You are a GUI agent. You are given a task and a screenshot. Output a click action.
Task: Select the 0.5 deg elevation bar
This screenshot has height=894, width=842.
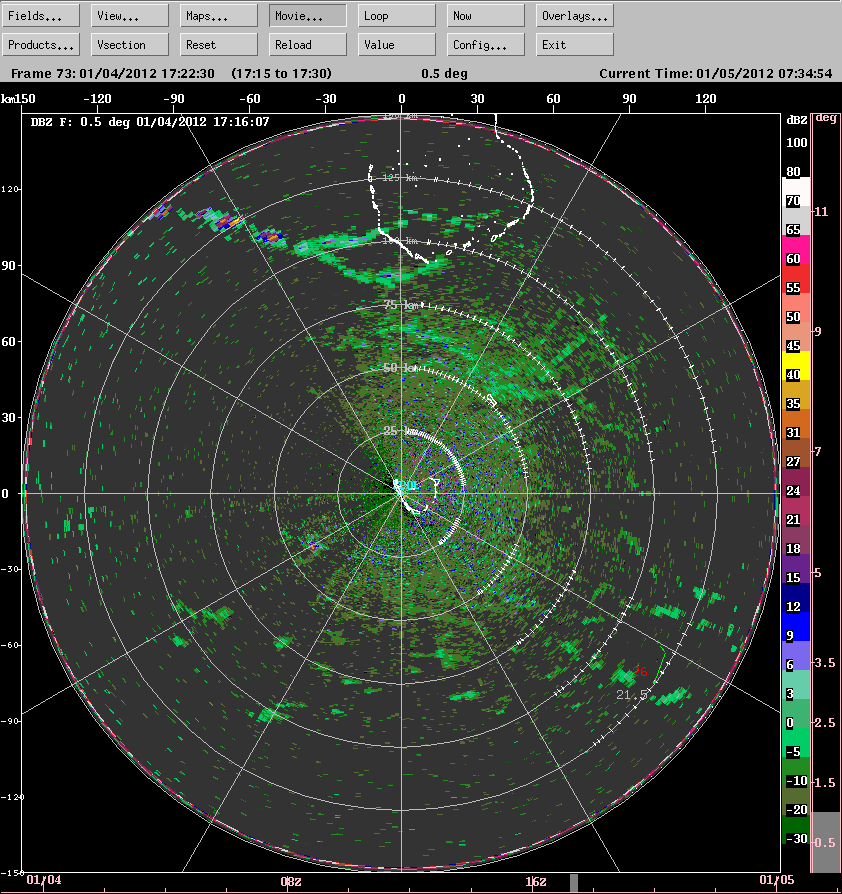[825, 842]
